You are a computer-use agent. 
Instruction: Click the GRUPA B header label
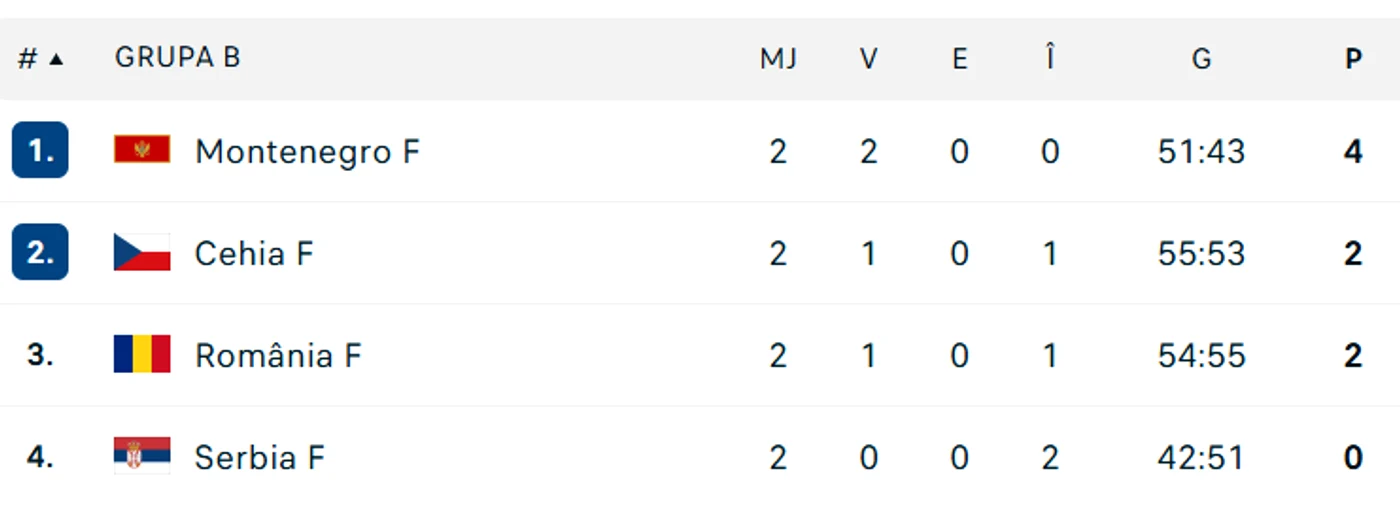177,57
